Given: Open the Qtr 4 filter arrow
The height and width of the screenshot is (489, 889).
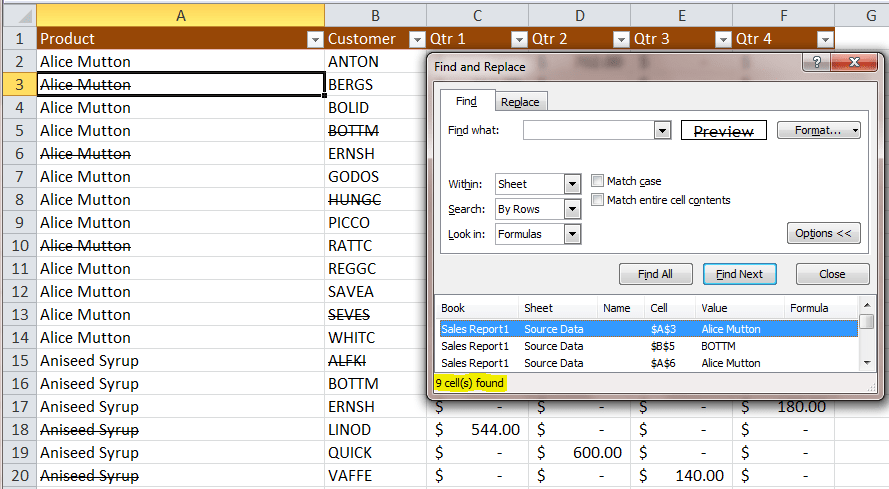Looking at the screenshot, I should click(825, 39).
